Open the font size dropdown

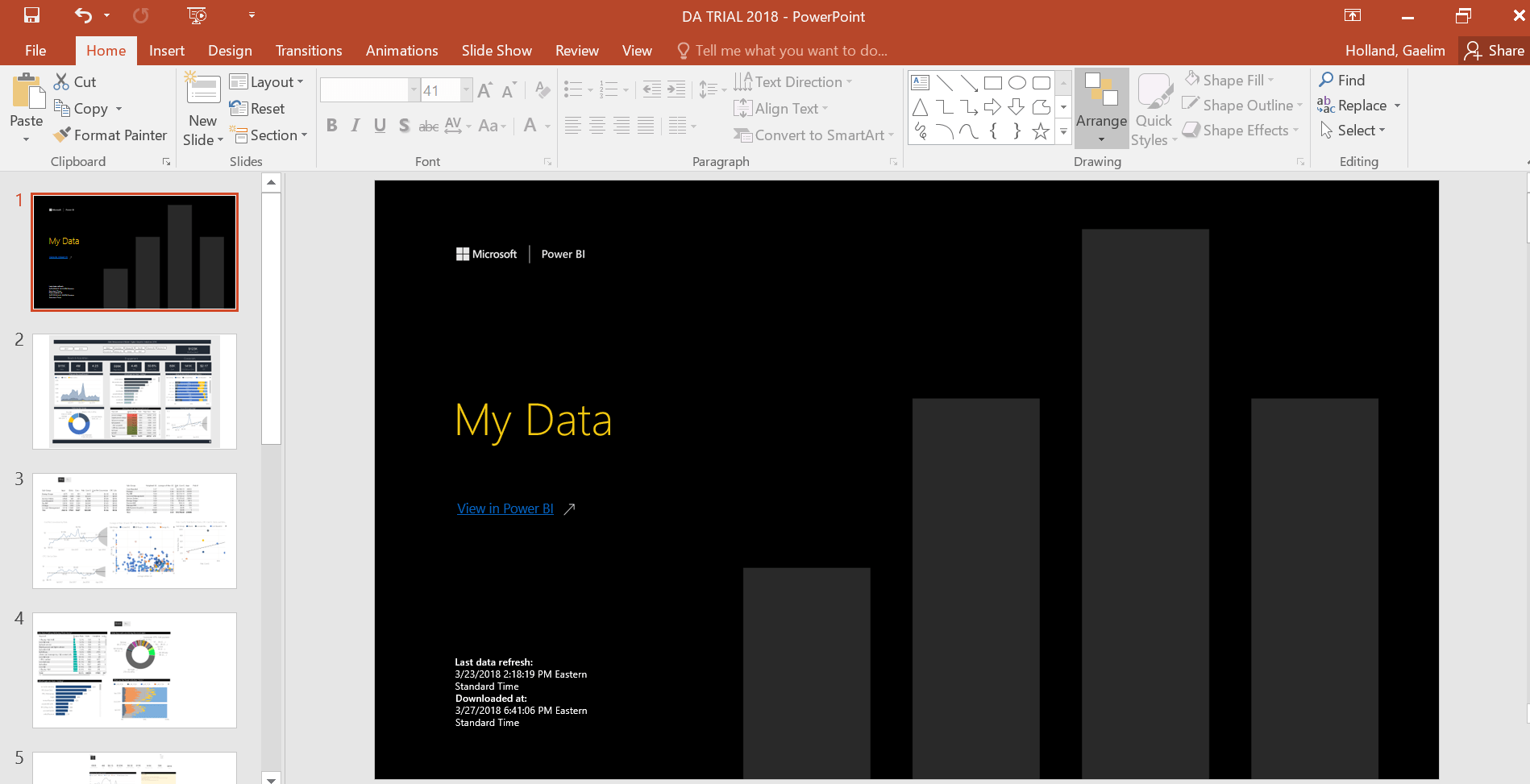pyautogui.click(x=465, y=89)
